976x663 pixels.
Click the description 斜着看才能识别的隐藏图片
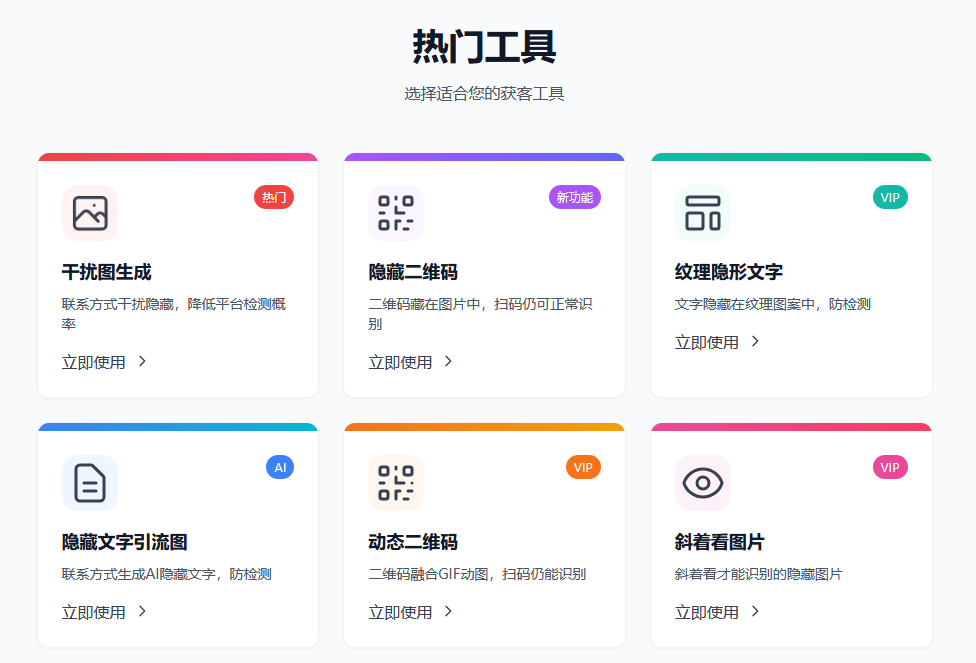click(x=759, y=574)
